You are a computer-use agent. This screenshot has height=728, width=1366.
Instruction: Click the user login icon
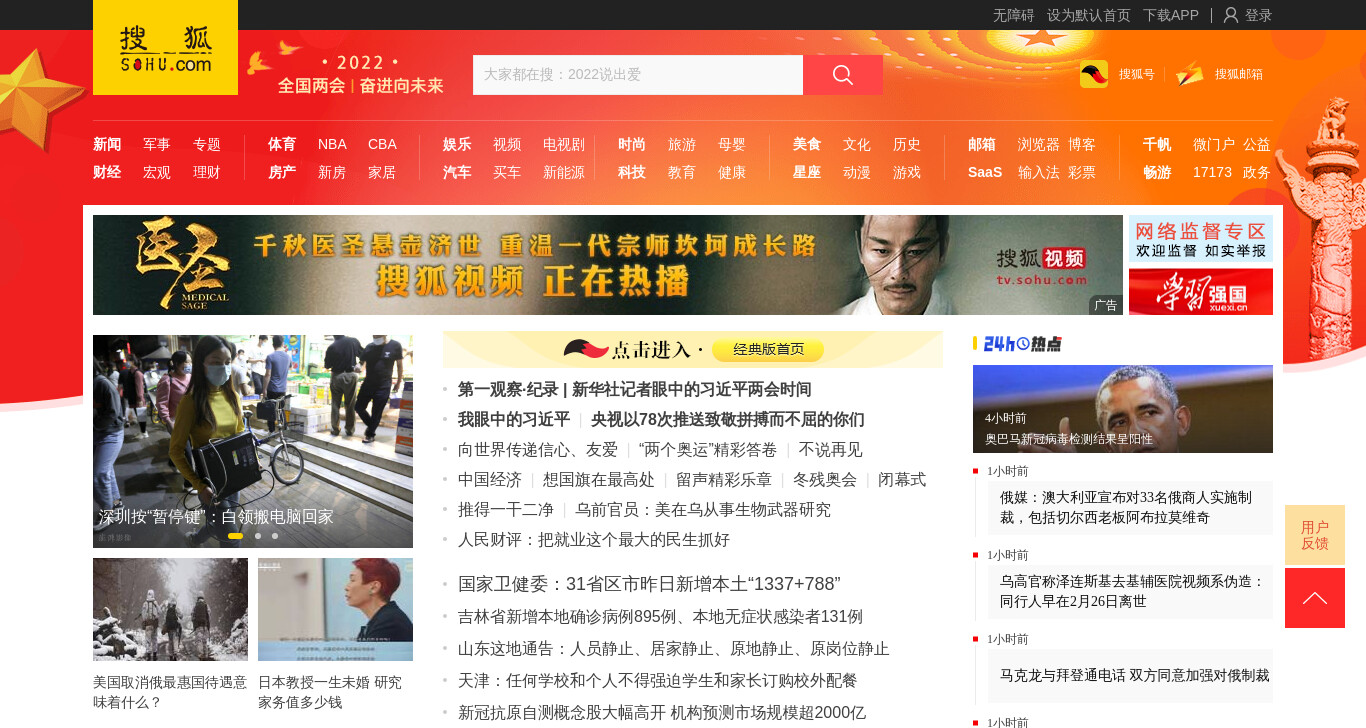coord(1231,15)
